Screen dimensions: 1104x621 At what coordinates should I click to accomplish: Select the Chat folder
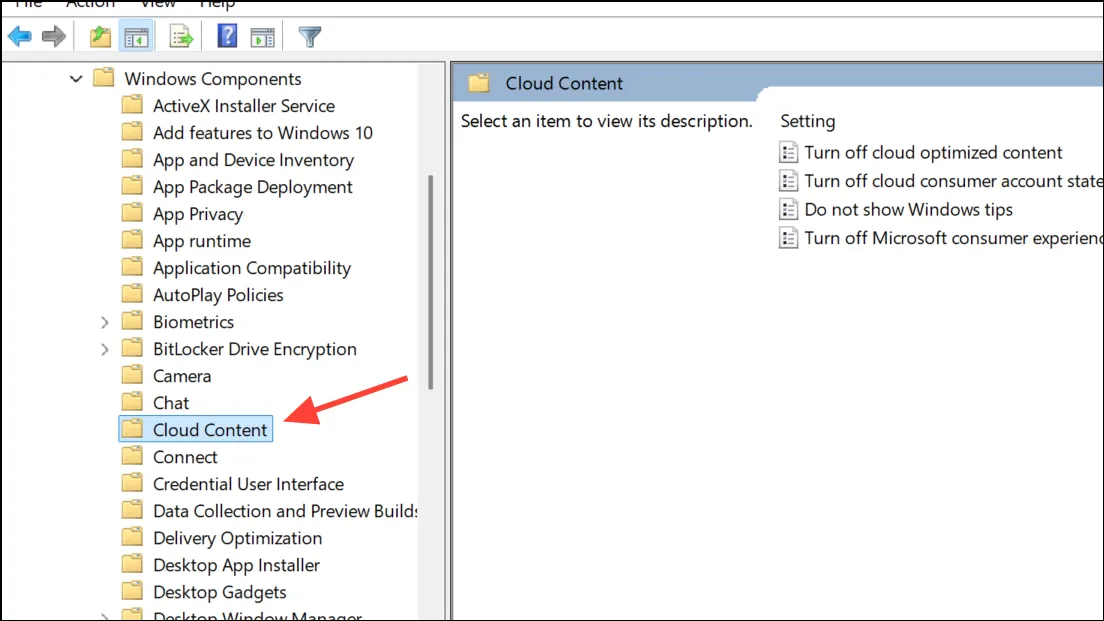[x=171, y=403]
